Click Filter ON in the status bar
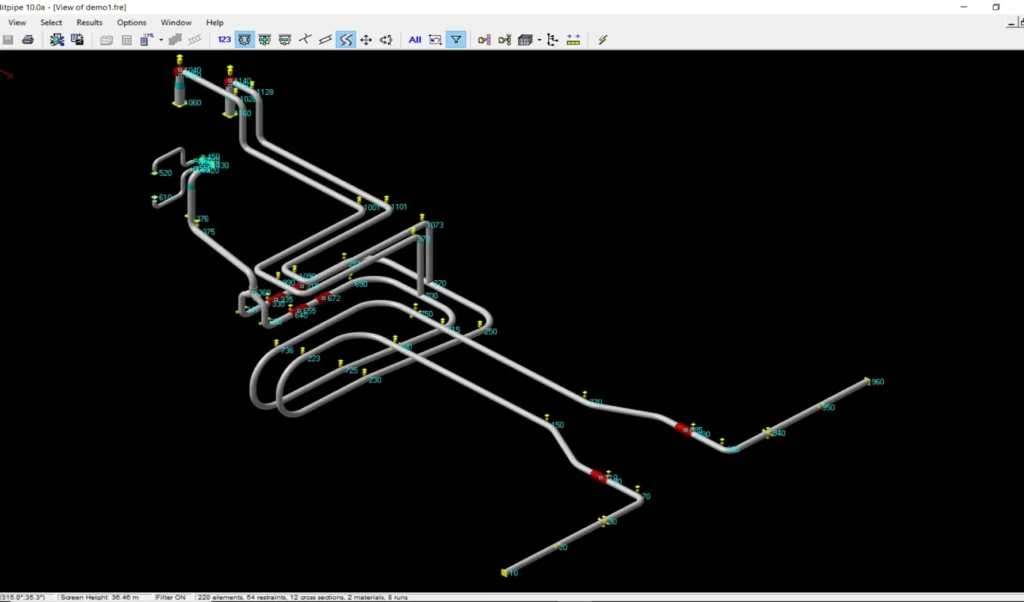 170,597
